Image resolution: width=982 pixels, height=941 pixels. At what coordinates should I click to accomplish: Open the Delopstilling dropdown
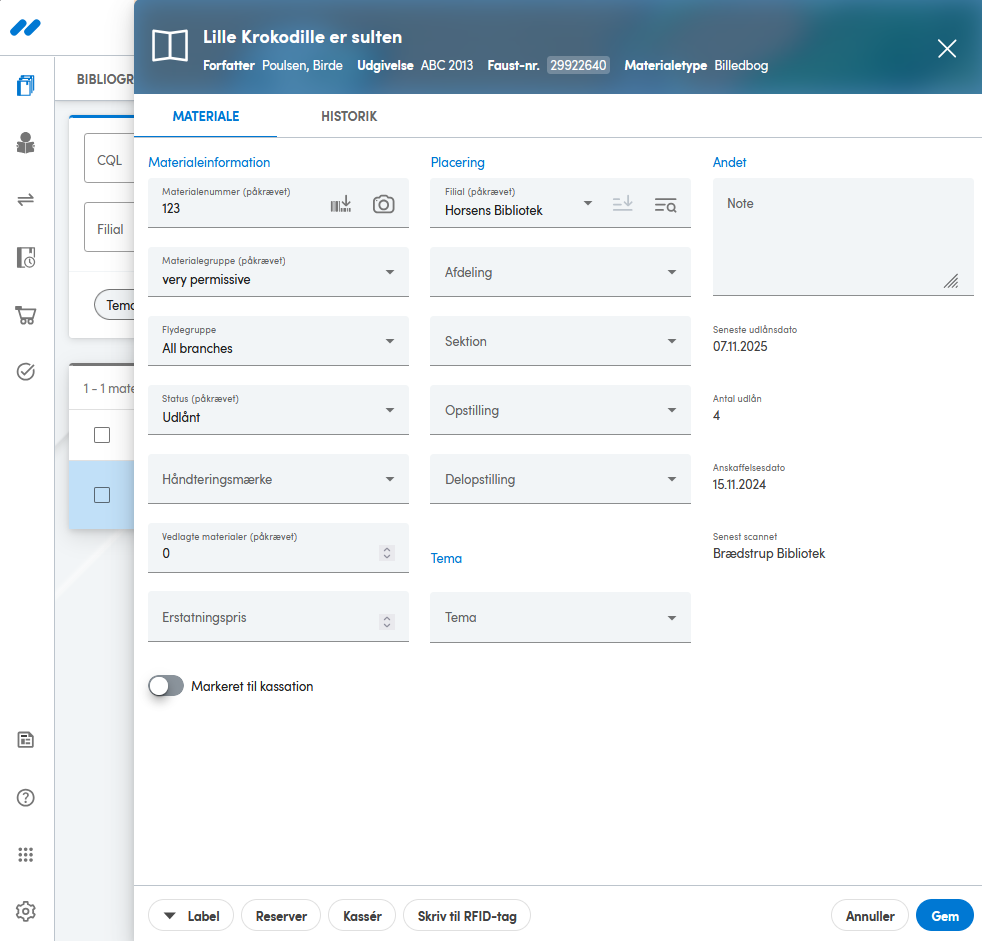click(561, 479)
